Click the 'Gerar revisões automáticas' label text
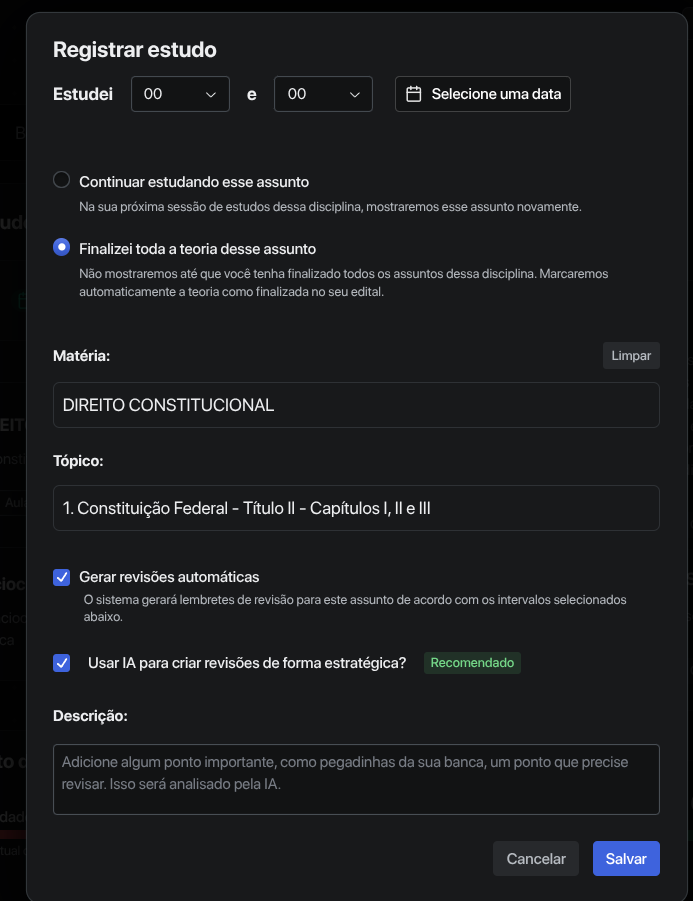The width and height of the screenshot is (693, 901). [x=169, y=577]
